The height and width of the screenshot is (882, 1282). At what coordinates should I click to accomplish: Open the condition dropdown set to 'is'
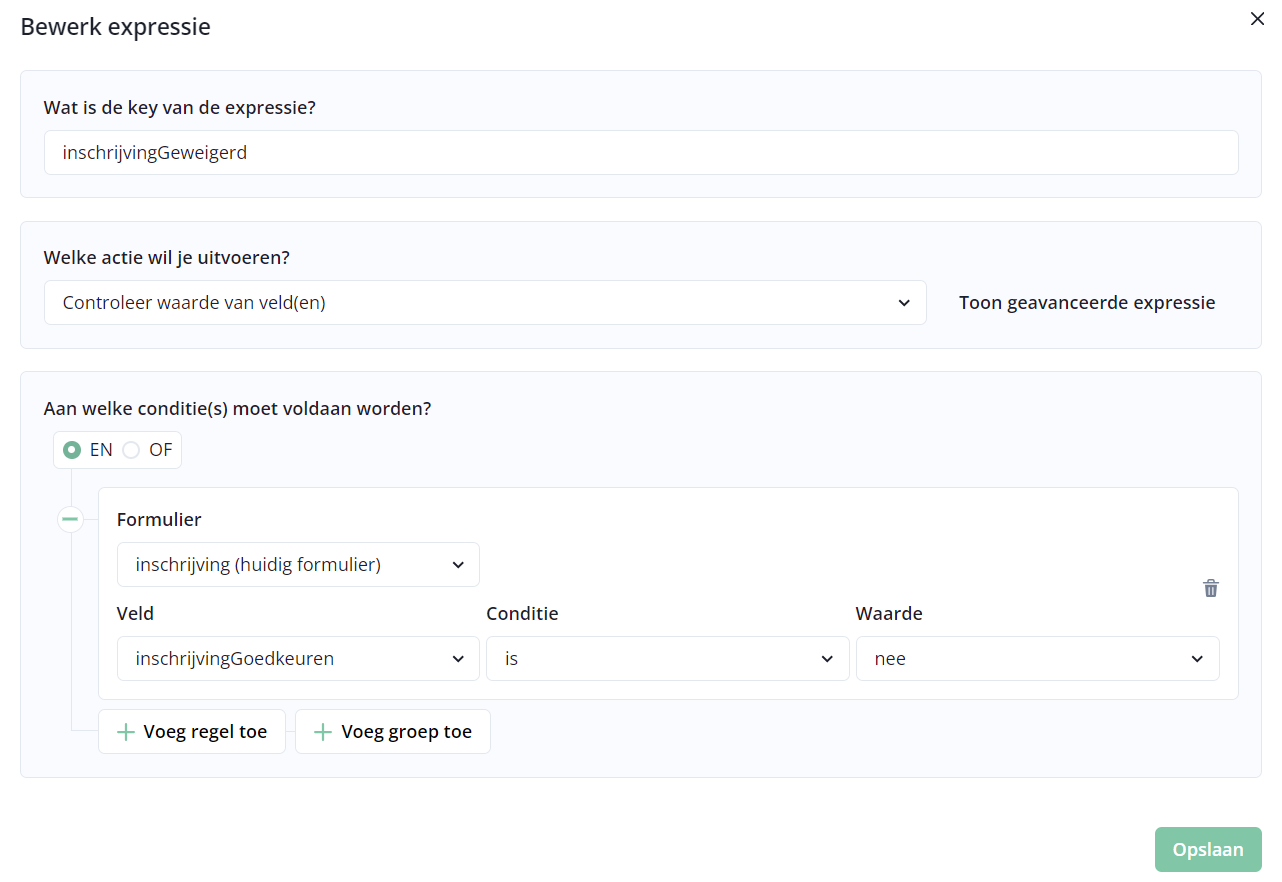(x=666, y=659)
